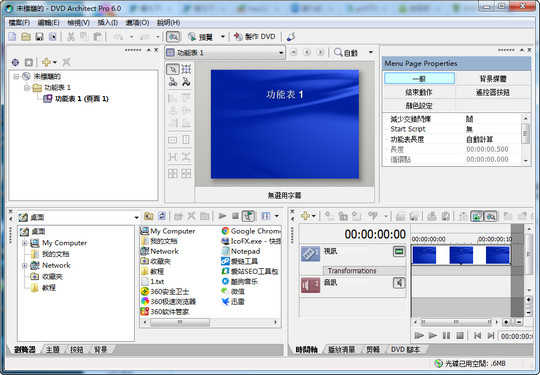The width and height of the screenshot is (540, 375).
Task: Open the 編輯(E) menu
Action: point(49,23)
